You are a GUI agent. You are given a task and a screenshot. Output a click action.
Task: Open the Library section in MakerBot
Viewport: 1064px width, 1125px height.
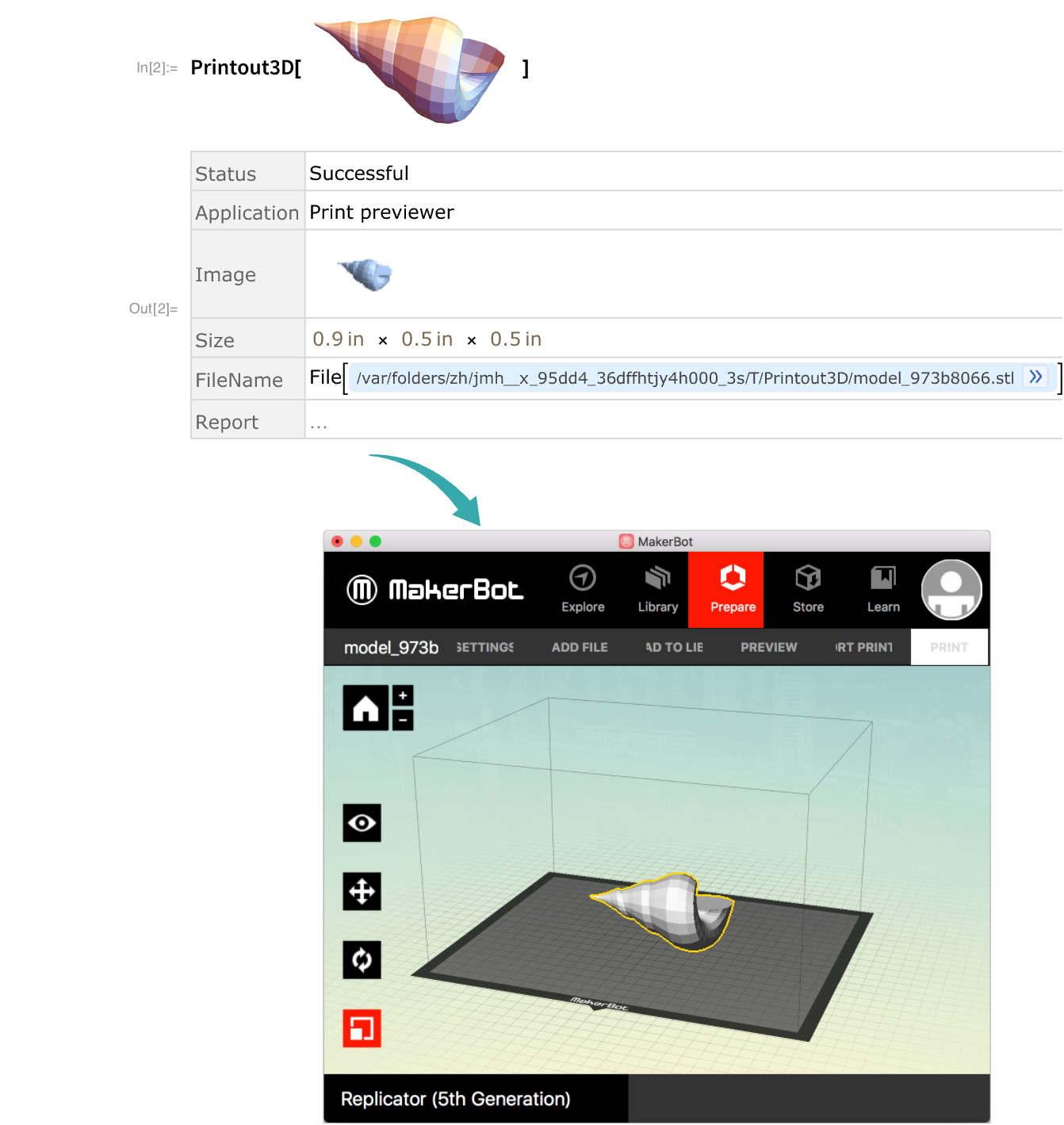[x=658, y=589]
